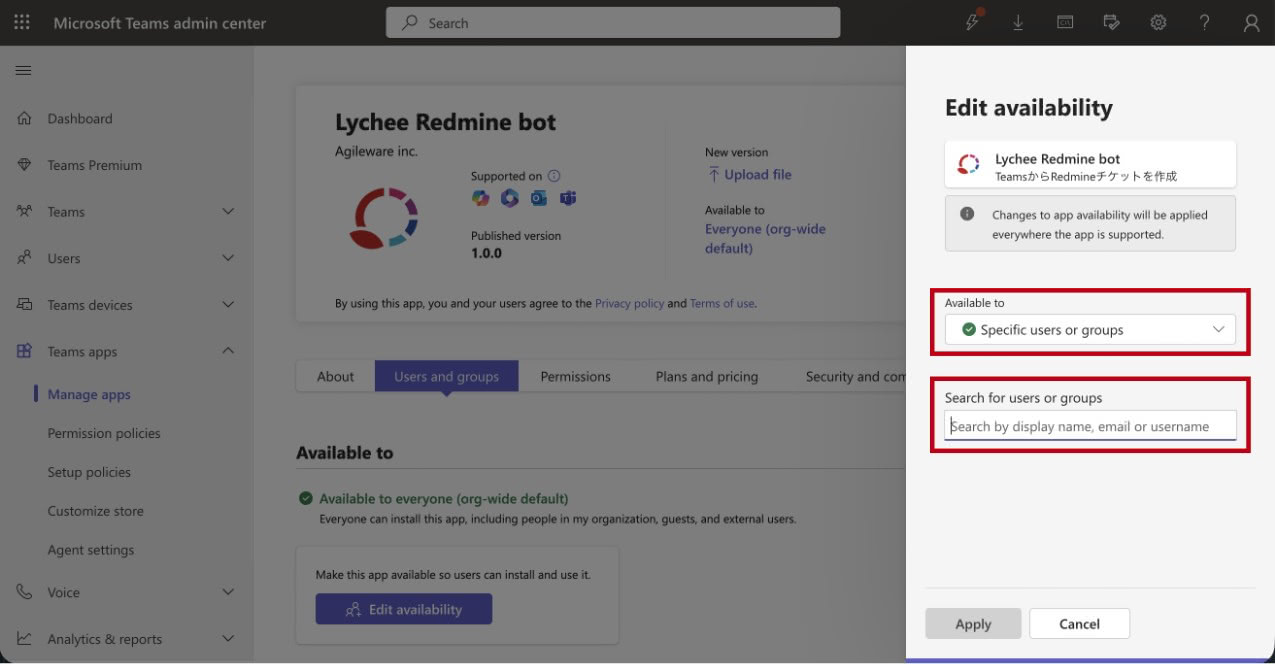
Task: Open the help question mark icon
Action: coord(1205,22)
